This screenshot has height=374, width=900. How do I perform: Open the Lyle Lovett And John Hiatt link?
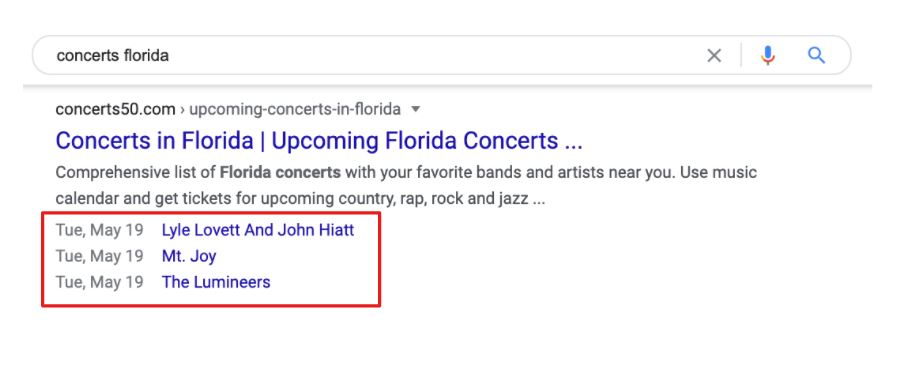point(258,230)
